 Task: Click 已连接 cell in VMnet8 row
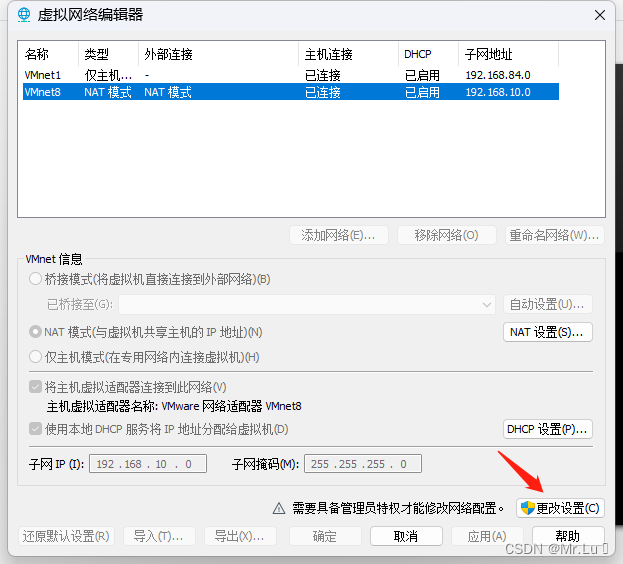tap(323, 92)
